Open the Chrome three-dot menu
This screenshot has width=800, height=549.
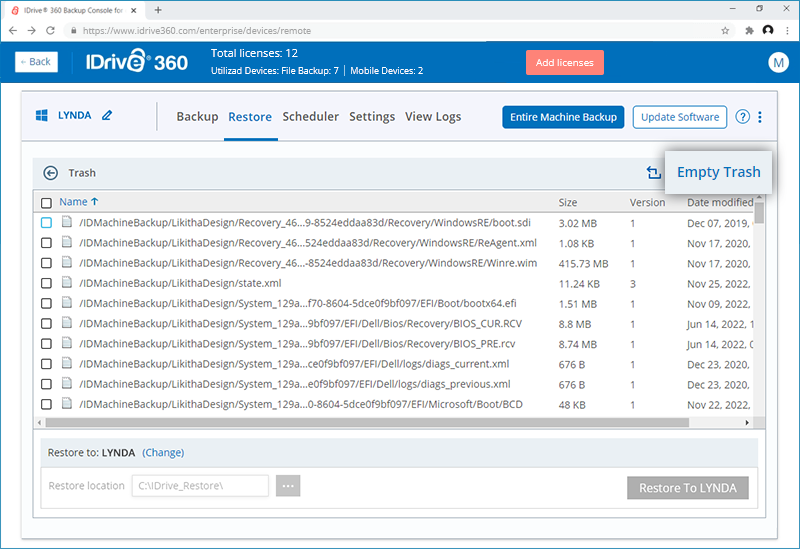point(787,31)
